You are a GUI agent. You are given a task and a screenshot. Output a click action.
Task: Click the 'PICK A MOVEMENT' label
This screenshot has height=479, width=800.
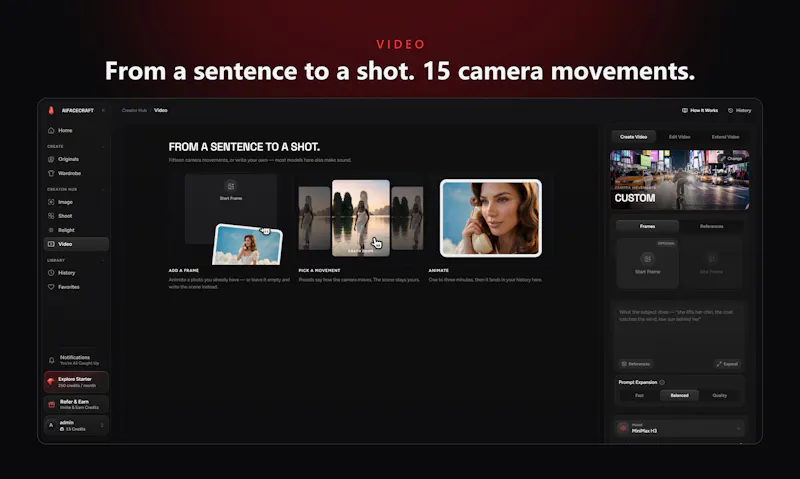coord(319,270)
